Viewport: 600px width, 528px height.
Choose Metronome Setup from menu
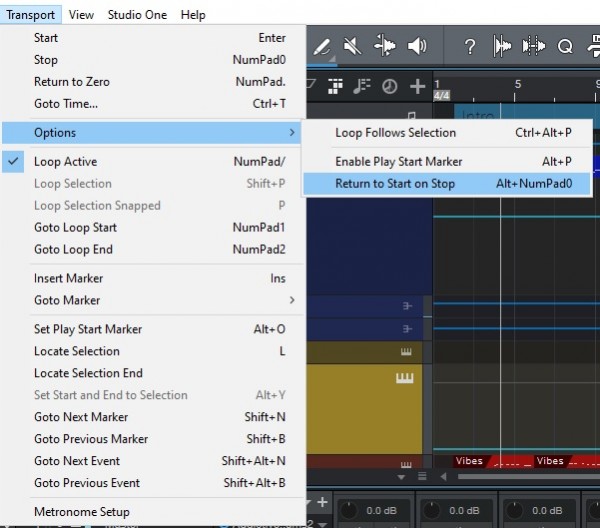coord(82,512)
